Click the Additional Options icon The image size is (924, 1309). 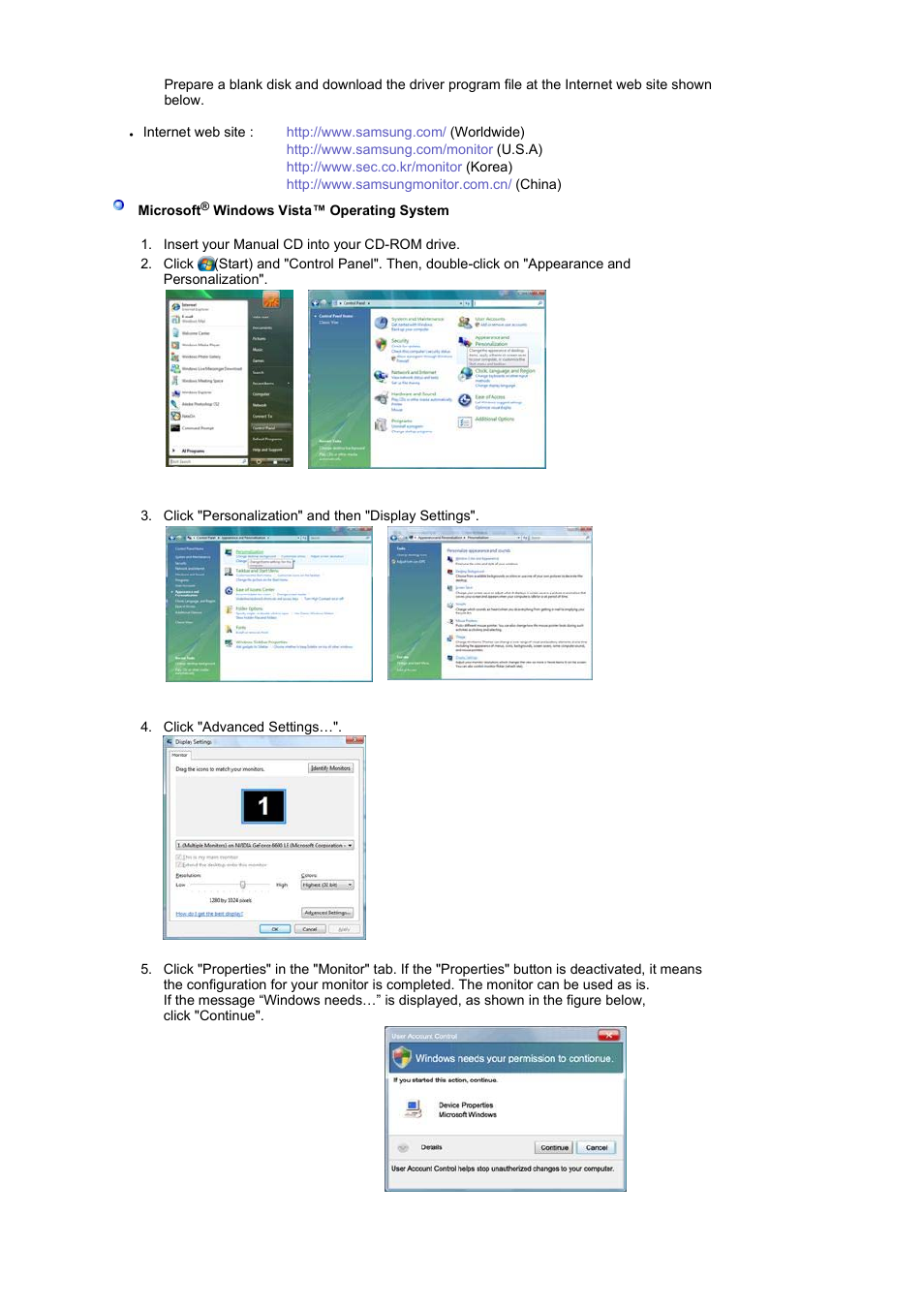[465, 422]
